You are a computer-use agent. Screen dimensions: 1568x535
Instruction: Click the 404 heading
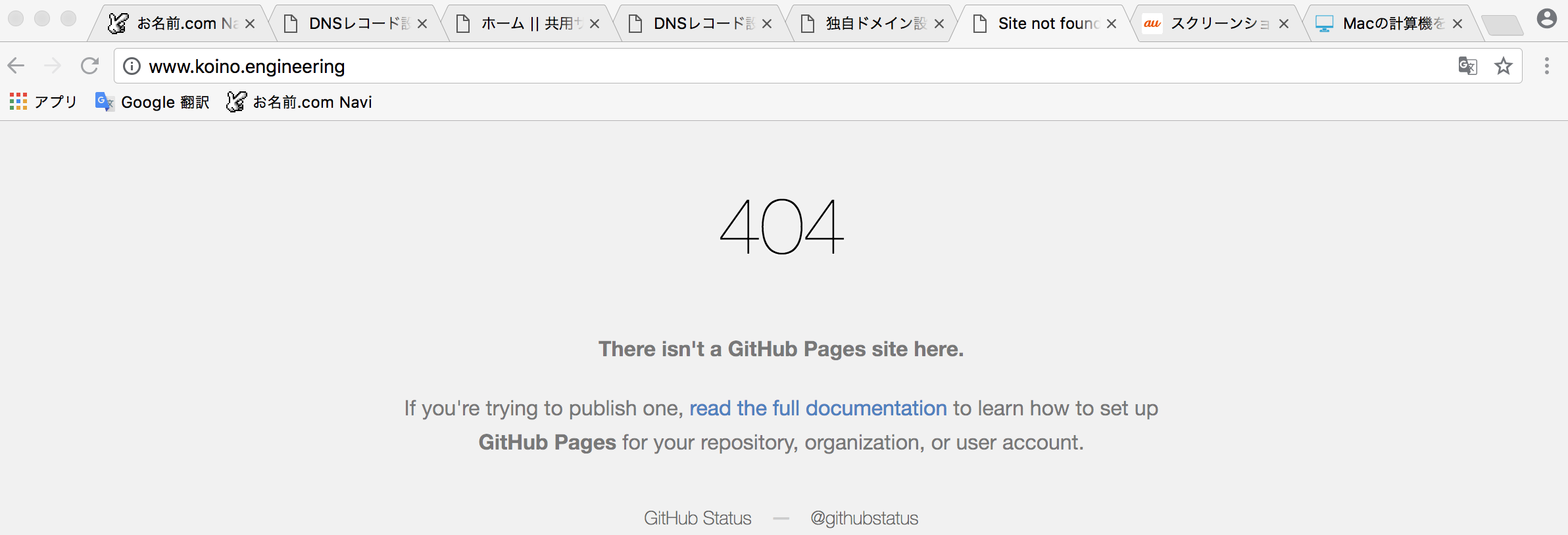click(x=781, y=227)
